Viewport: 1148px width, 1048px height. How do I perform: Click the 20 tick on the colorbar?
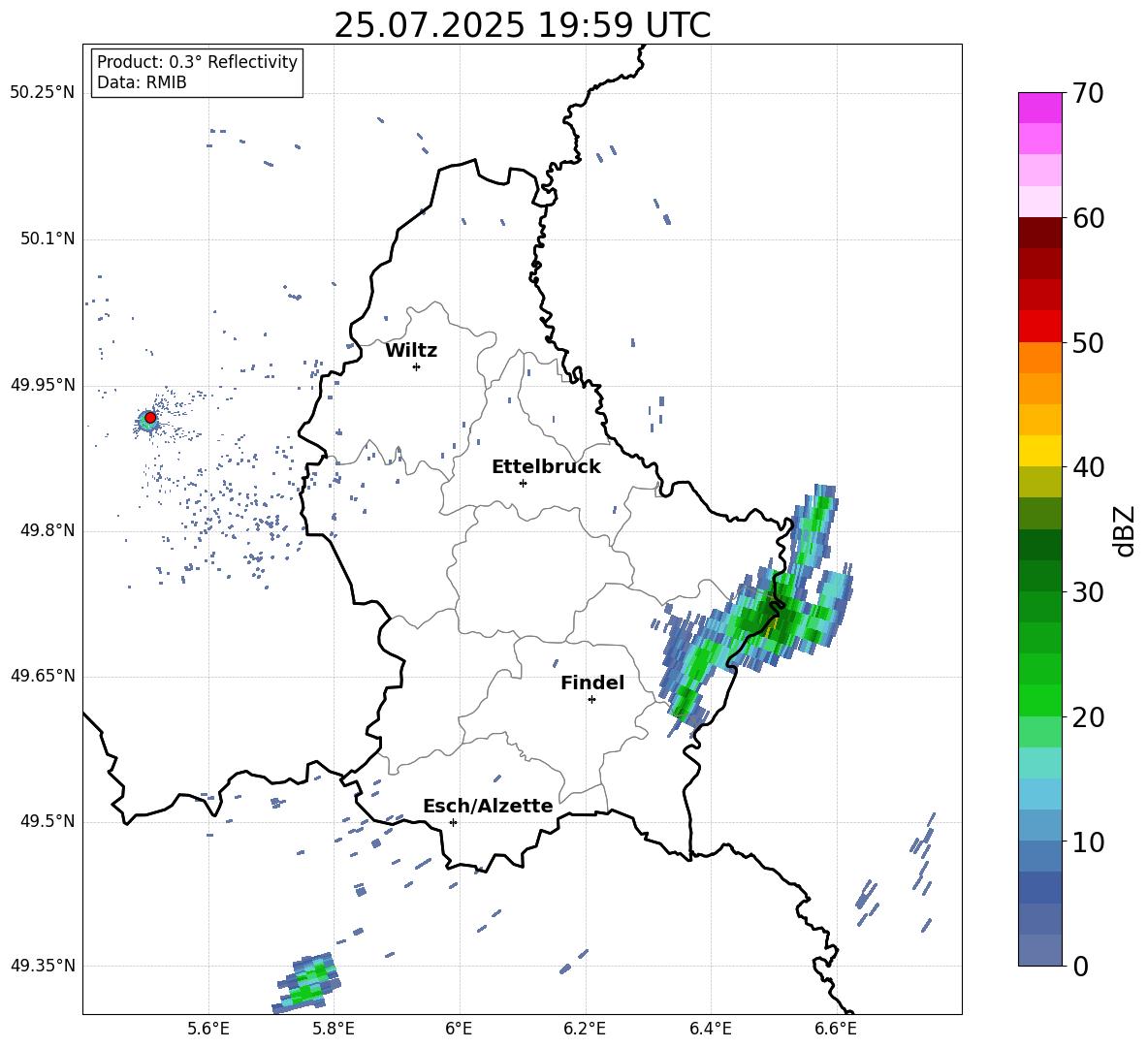coord(1089,716)
